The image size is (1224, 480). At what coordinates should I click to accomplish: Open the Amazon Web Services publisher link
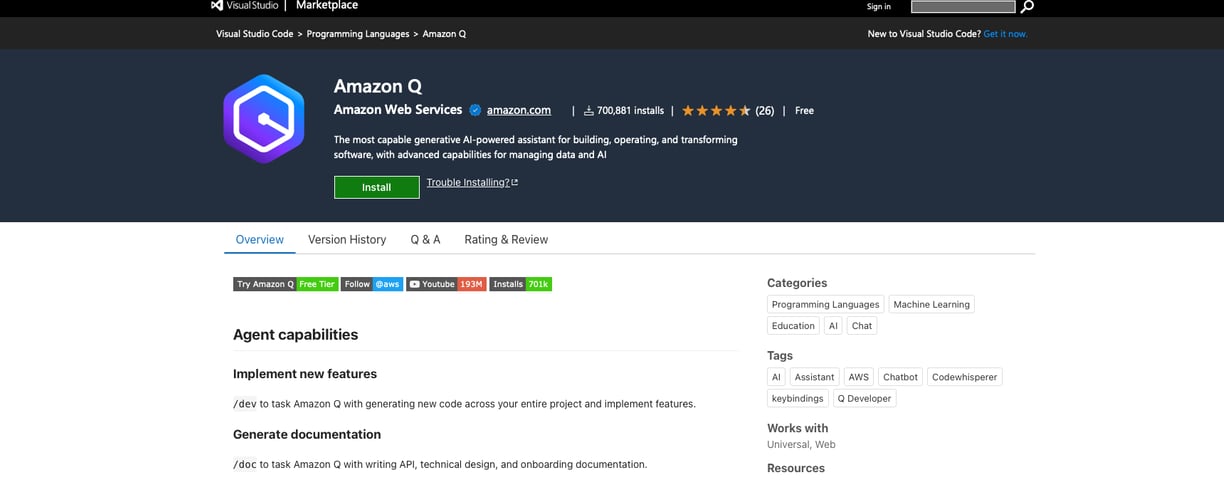click(398, 110)
